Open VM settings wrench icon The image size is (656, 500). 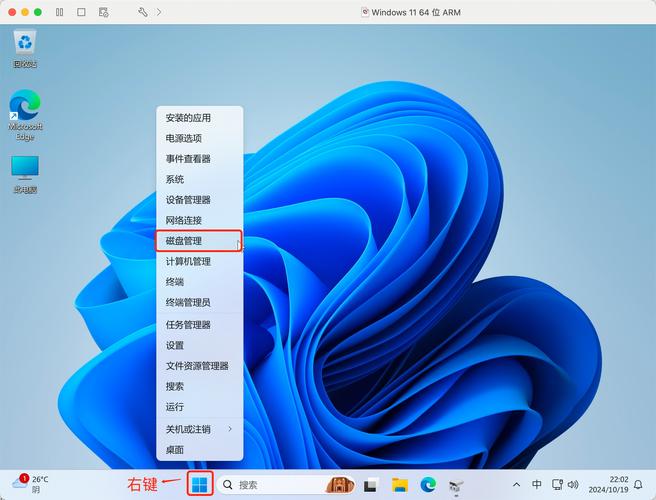click(143, 12)
